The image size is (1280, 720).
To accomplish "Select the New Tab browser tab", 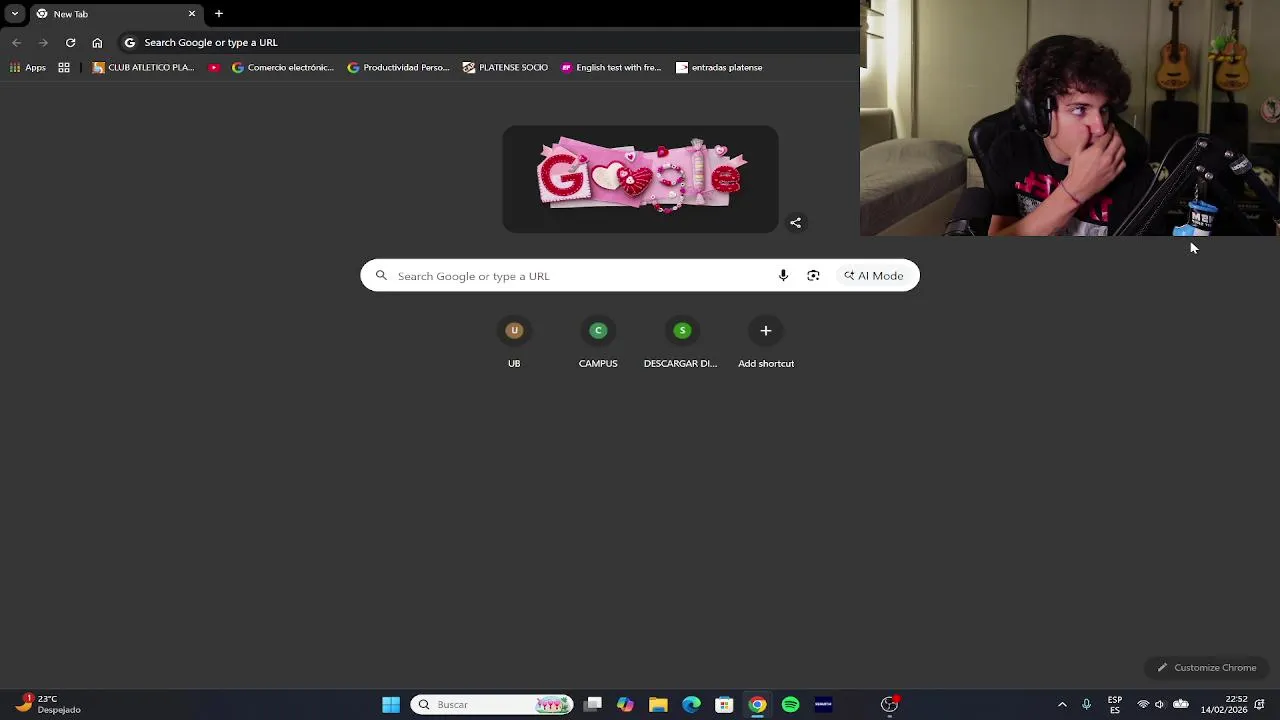I will pyautogui.click(x=115, y=14).
